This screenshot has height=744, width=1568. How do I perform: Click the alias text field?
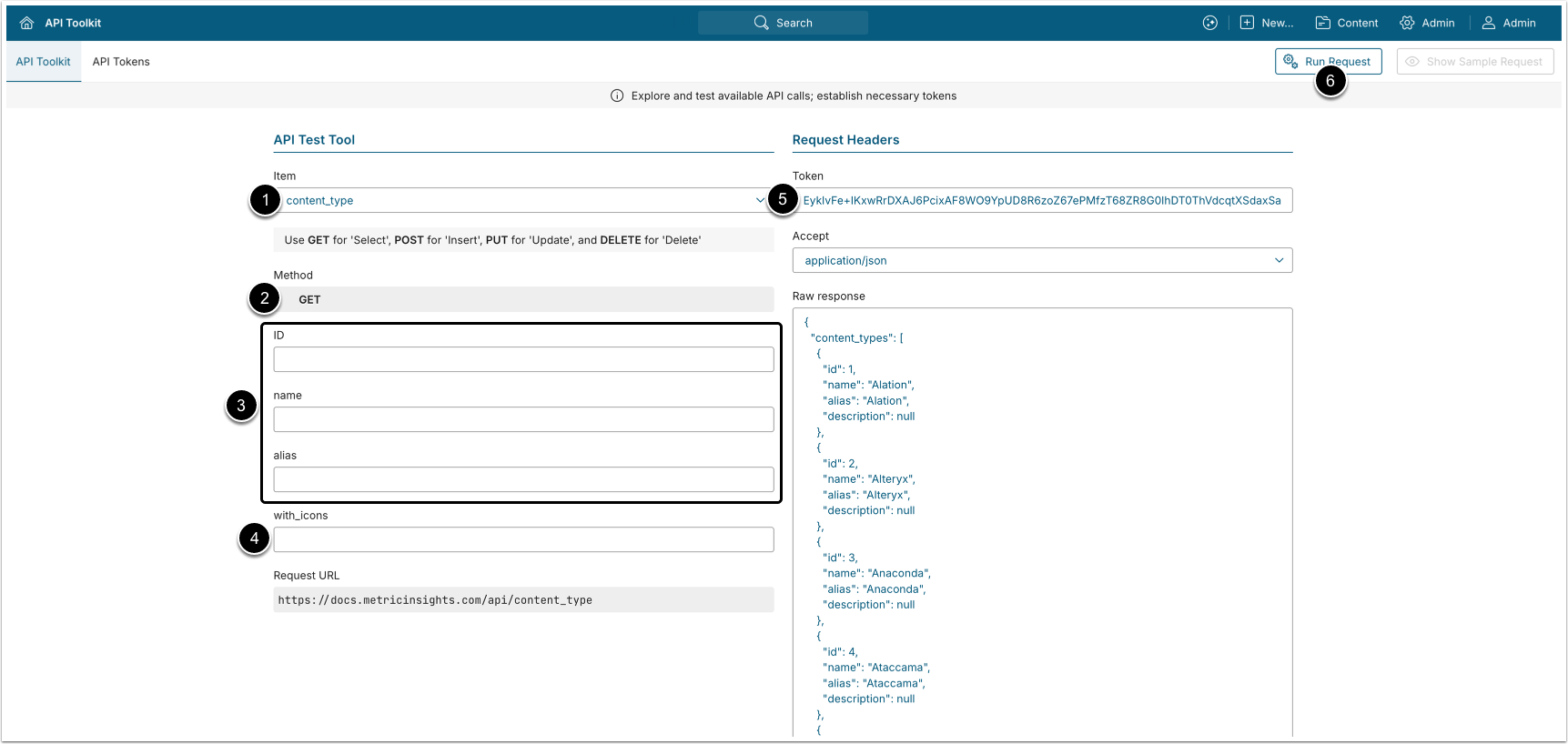[523, 479]
